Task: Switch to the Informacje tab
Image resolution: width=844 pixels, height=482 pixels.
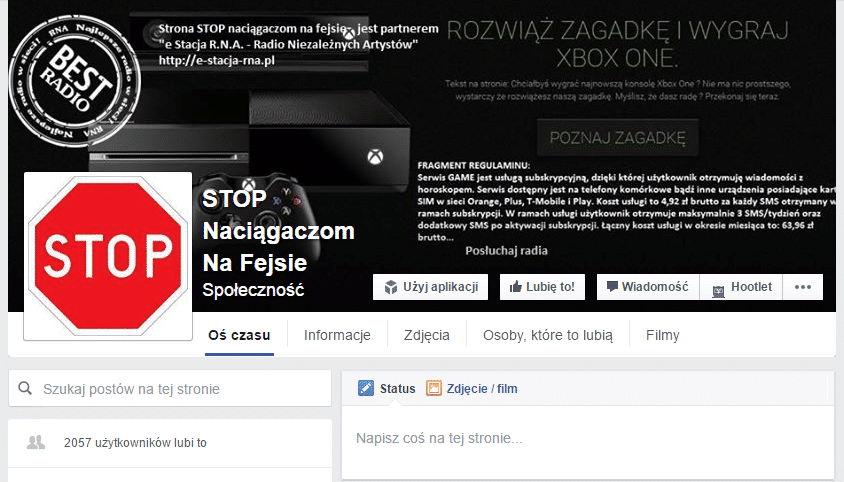Action: coord(337,335)
